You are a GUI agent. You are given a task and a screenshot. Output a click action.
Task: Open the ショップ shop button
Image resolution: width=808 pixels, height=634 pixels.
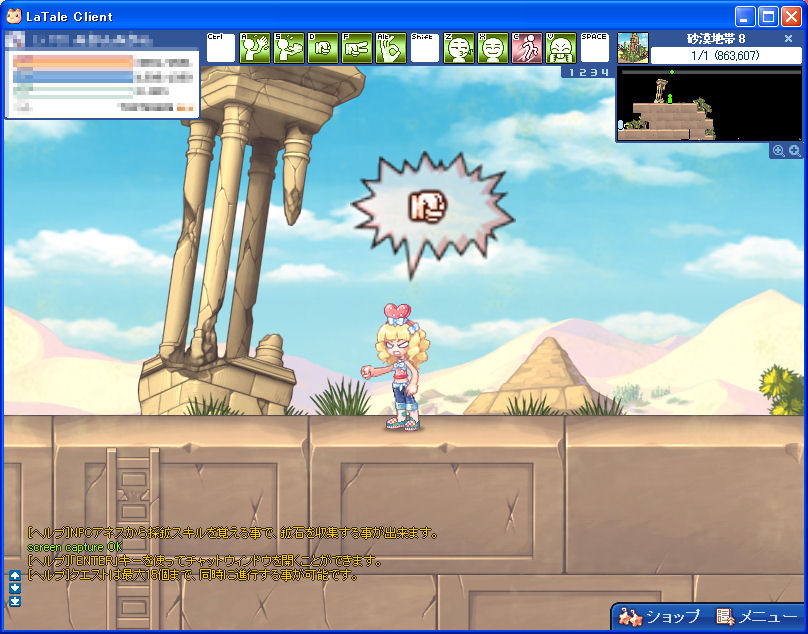click(660, 617)
